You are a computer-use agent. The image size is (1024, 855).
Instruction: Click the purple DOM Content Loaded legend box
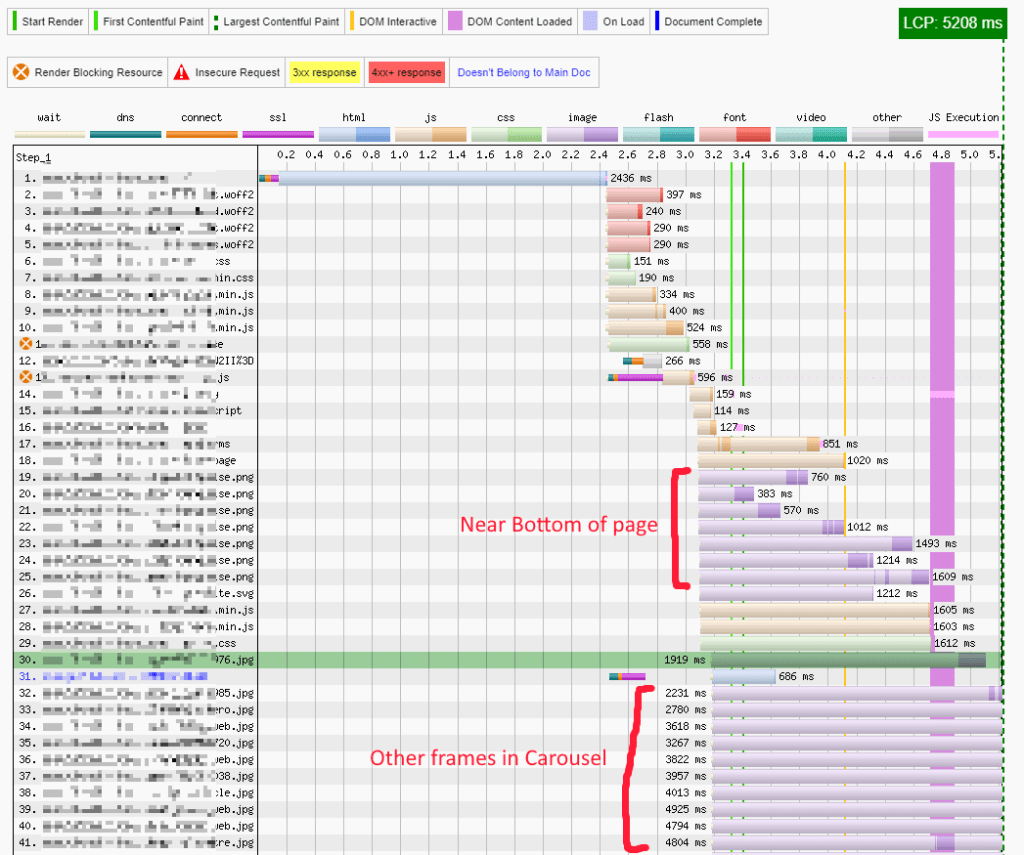pos(455,21)
